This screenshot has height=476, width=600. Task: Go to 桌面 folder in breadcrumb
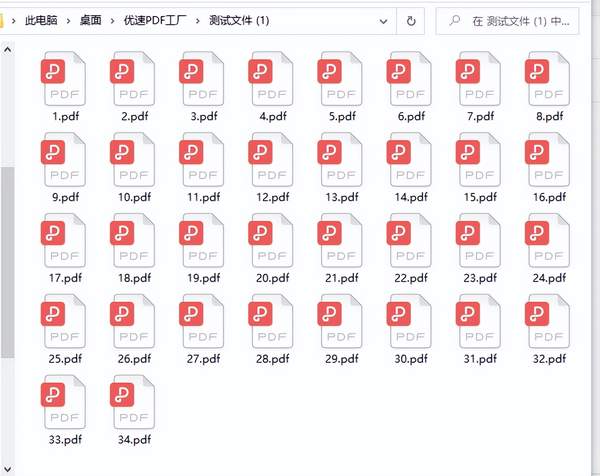pos(91,20)
